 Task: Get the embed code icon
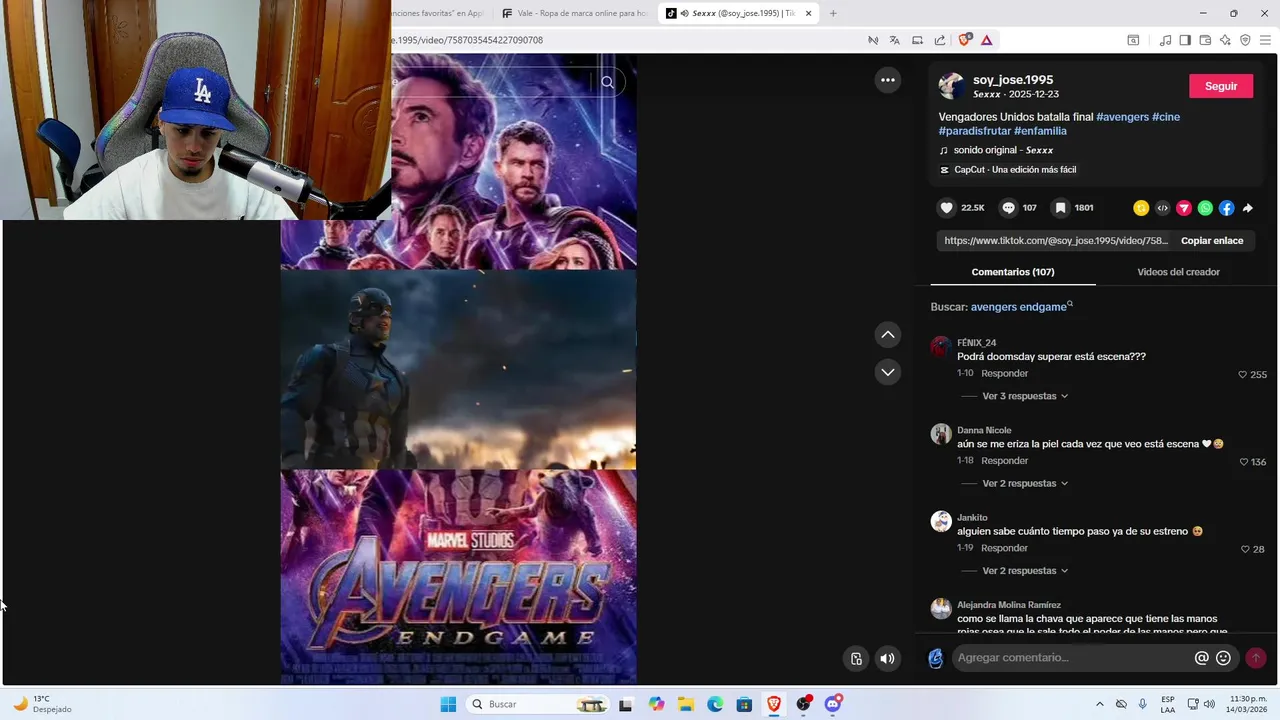(x=1162, y=208)
